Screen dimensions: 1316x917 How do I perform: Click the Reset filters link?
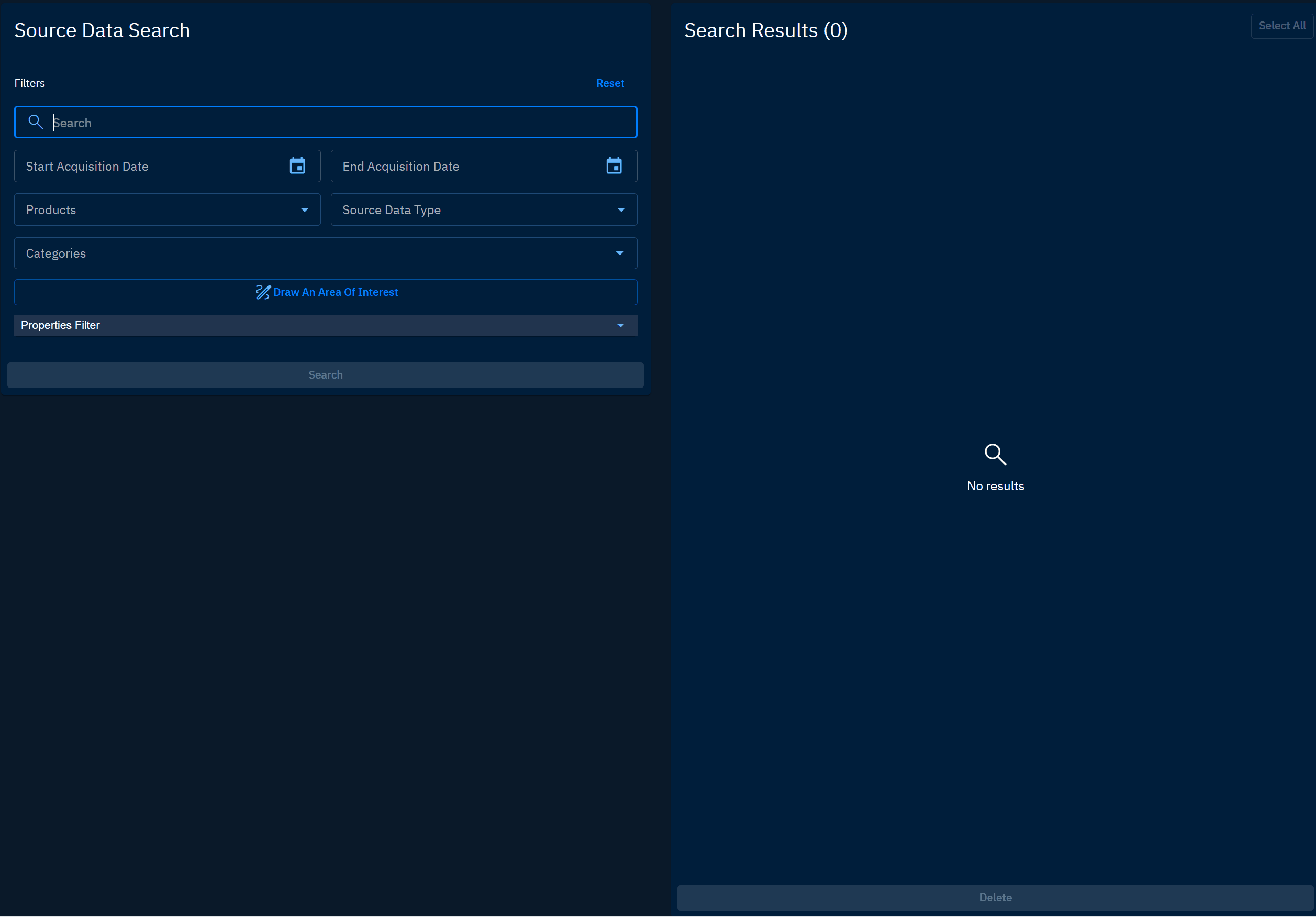(x=610, y=83)
